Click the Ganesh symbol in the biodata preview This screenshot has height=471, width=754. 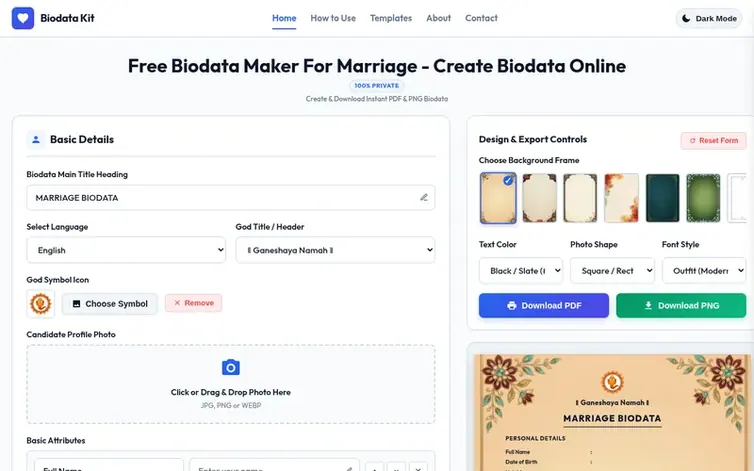click(x=612, y=383)
